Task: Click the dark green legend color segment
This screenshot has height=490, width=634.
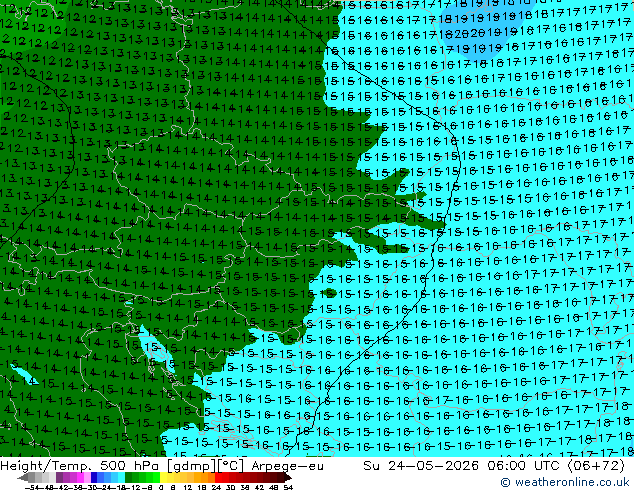Action: [129, 477]
